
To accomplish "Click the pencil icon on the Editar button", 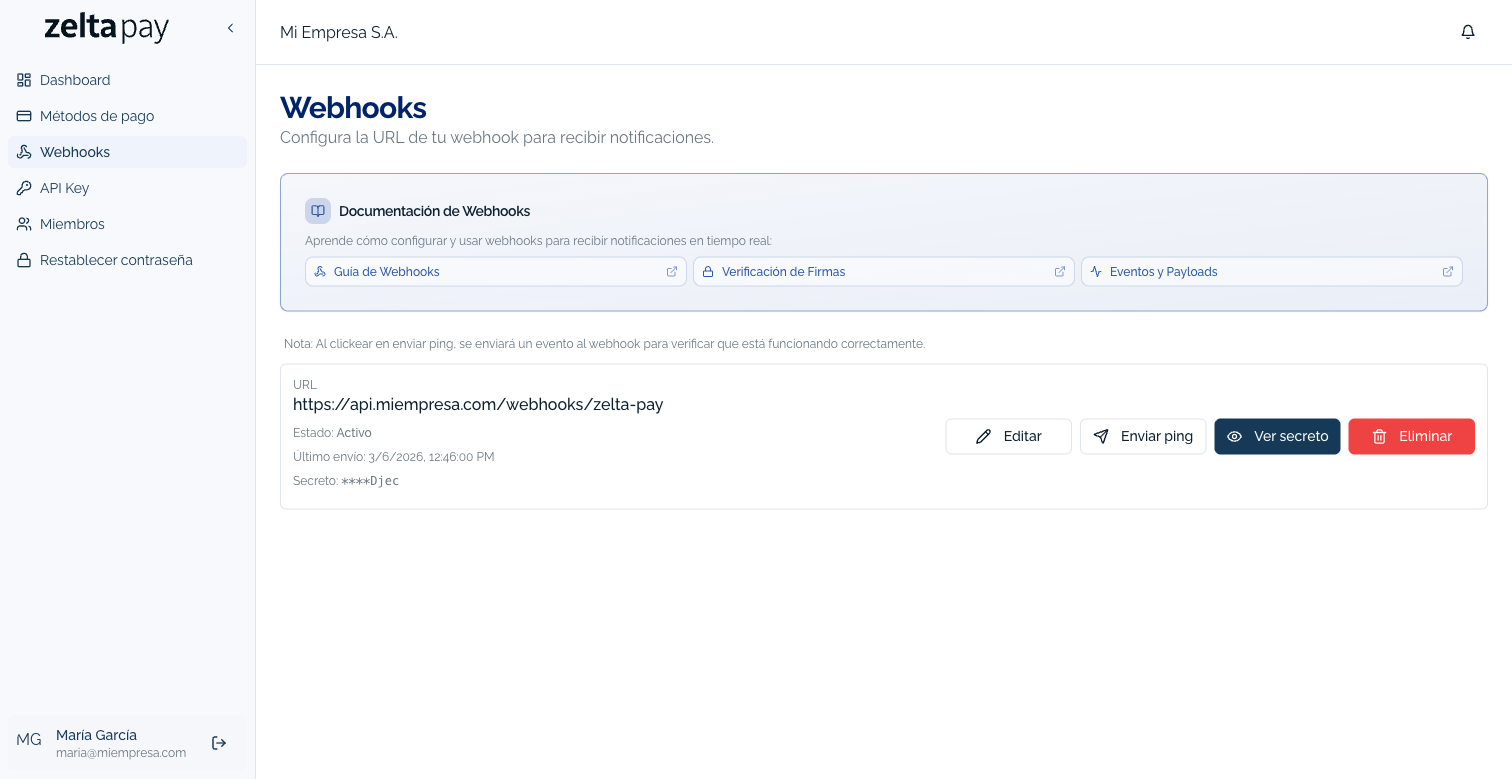I will (x=984, y=436).
